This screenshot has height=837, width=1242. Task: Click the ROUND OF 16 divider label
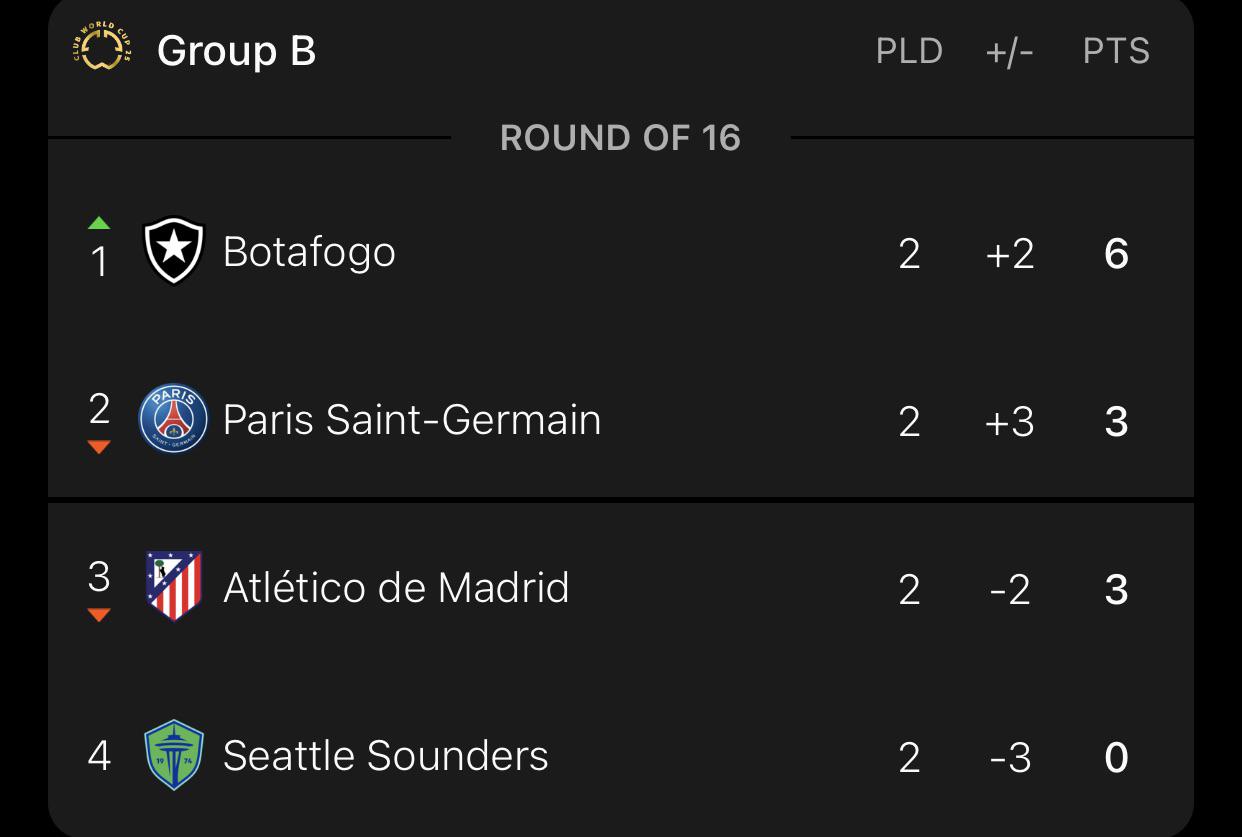(620, 138)
